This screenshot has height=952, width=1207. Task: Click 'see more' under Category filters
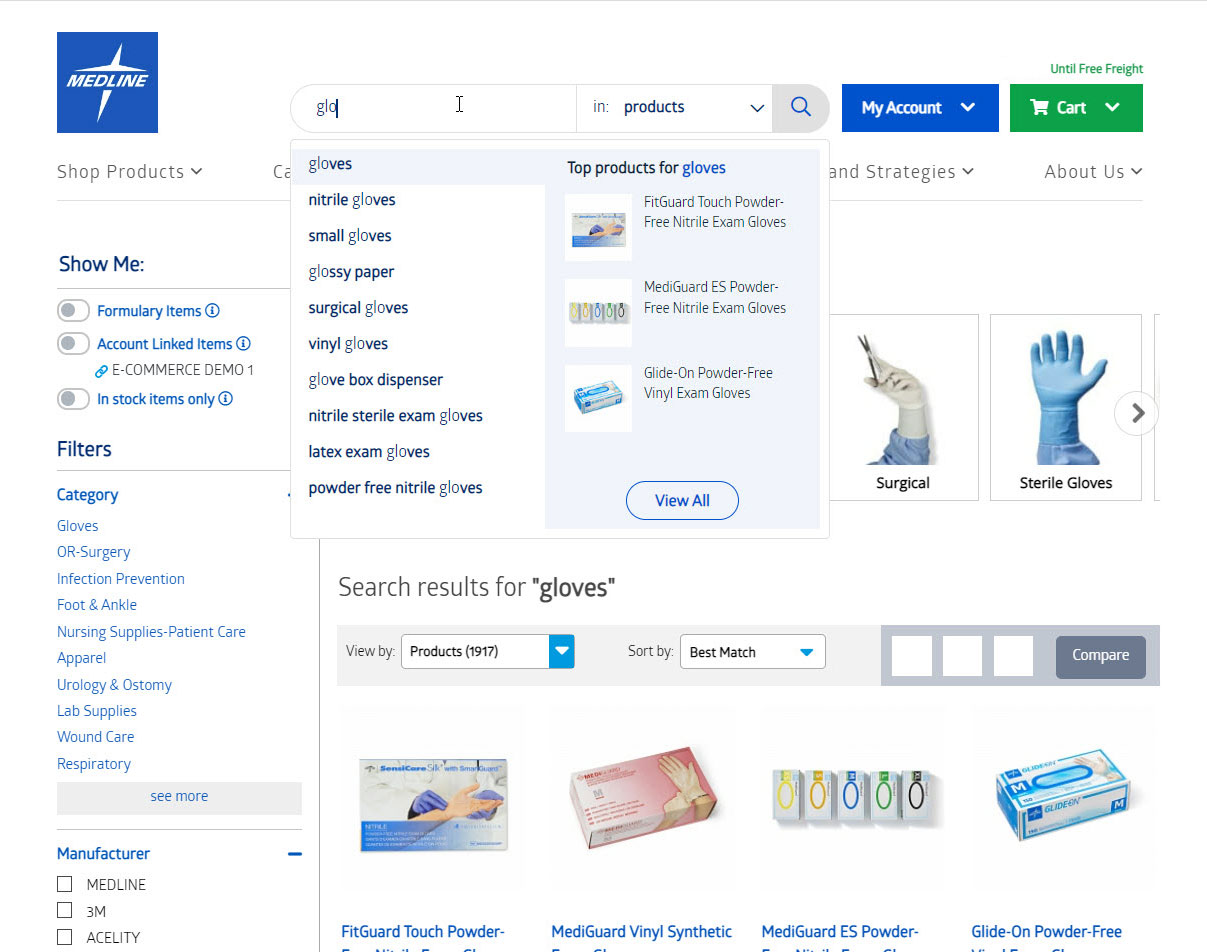[179, 797]
